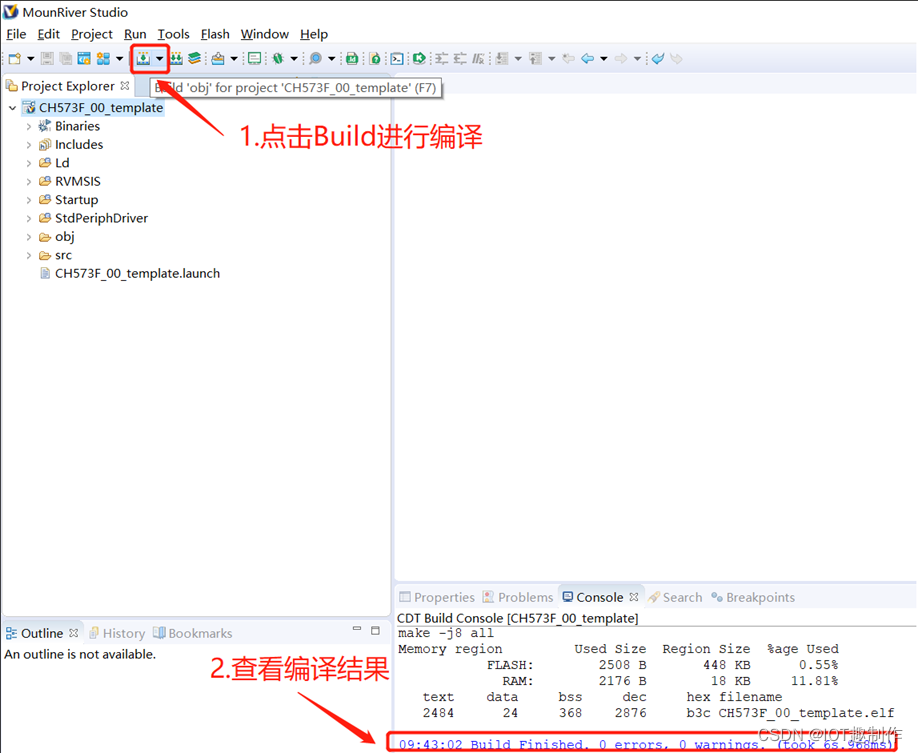Click the grayed-out return arrow toolbar icon
The width and height of the screenshot is (918, 753).
point(676,59)
